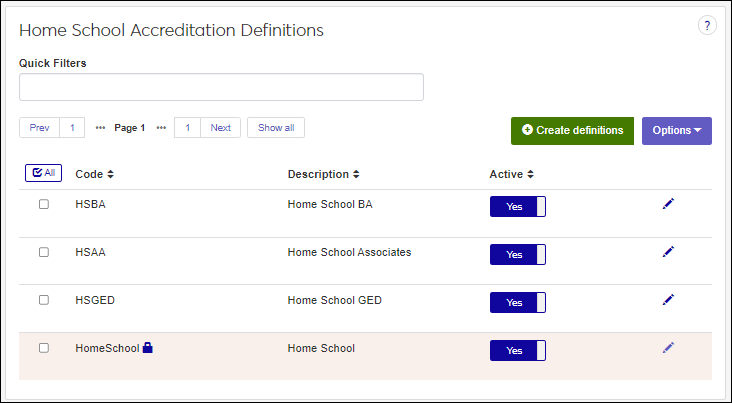Click the lock icon beside HomeSchool

[x=148, y=348]
